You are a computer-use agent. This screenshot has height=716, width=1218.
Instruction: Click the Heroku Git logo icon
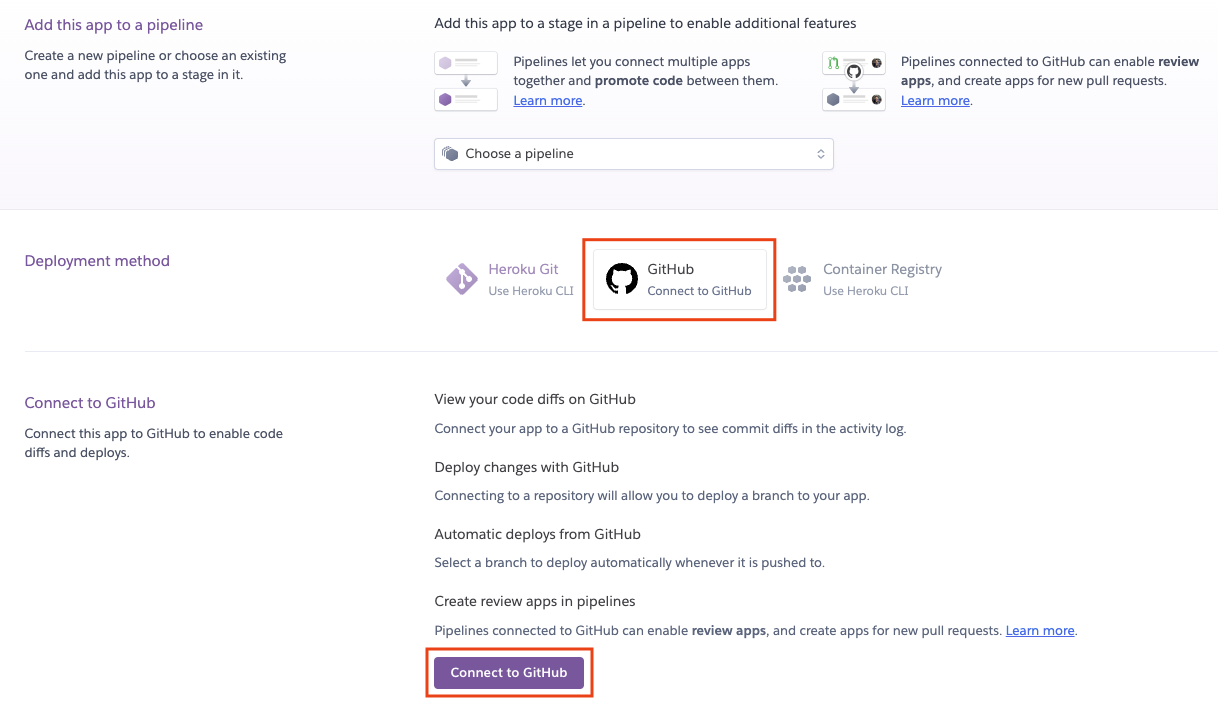pyautogui.click(x=461, y=279)
